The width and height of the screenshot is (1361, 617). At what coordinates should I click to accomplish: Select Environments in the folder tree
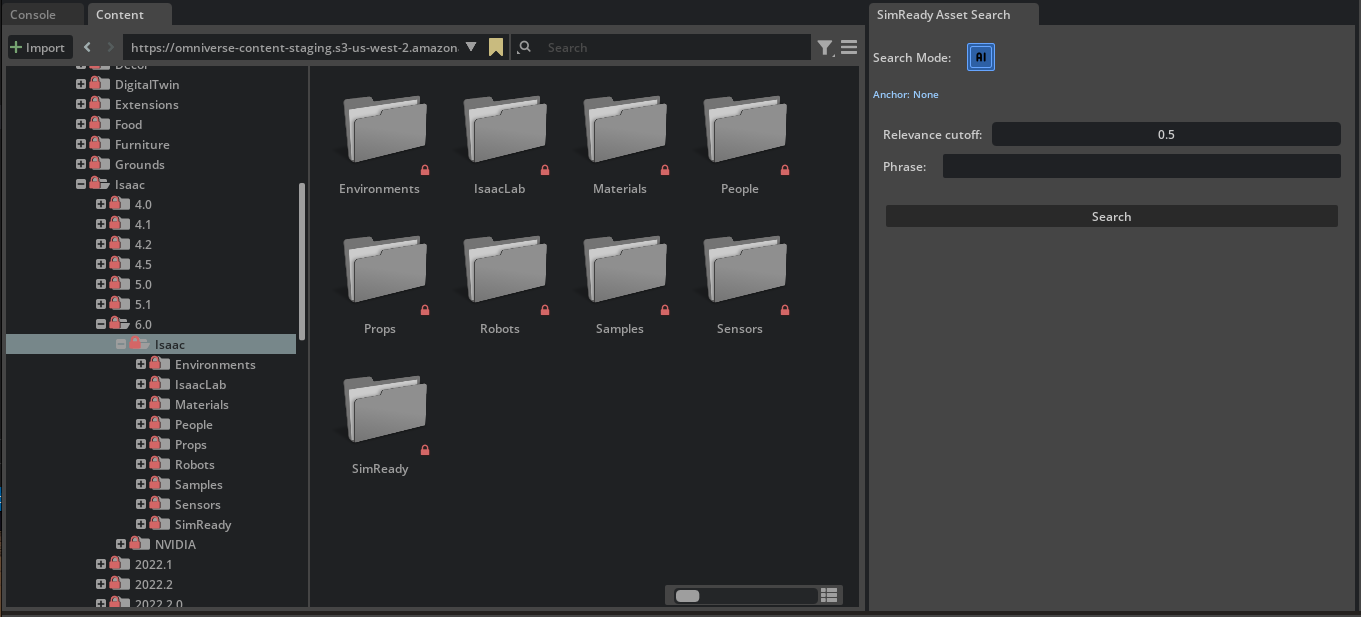tap(215, 365)
